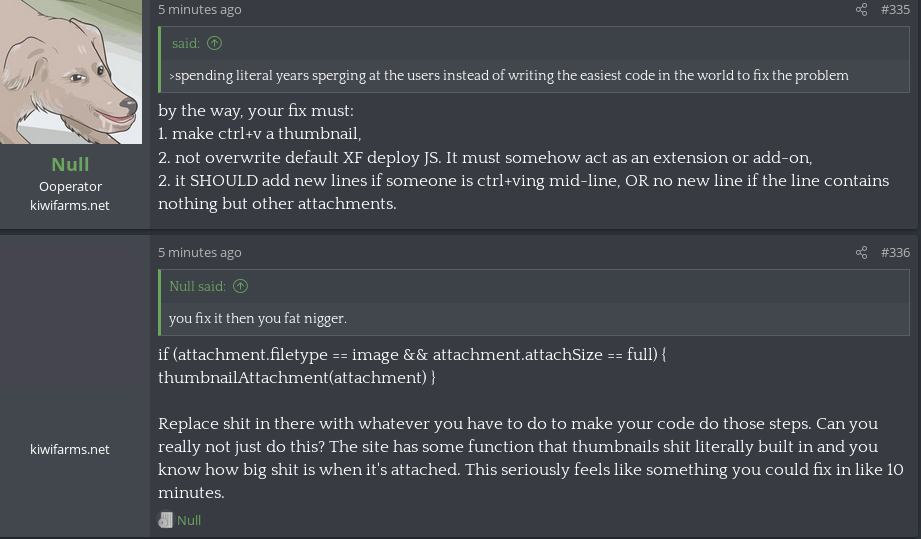
Task: Open the reaction icon beside Null's like
Action: (x=165, y=520)
